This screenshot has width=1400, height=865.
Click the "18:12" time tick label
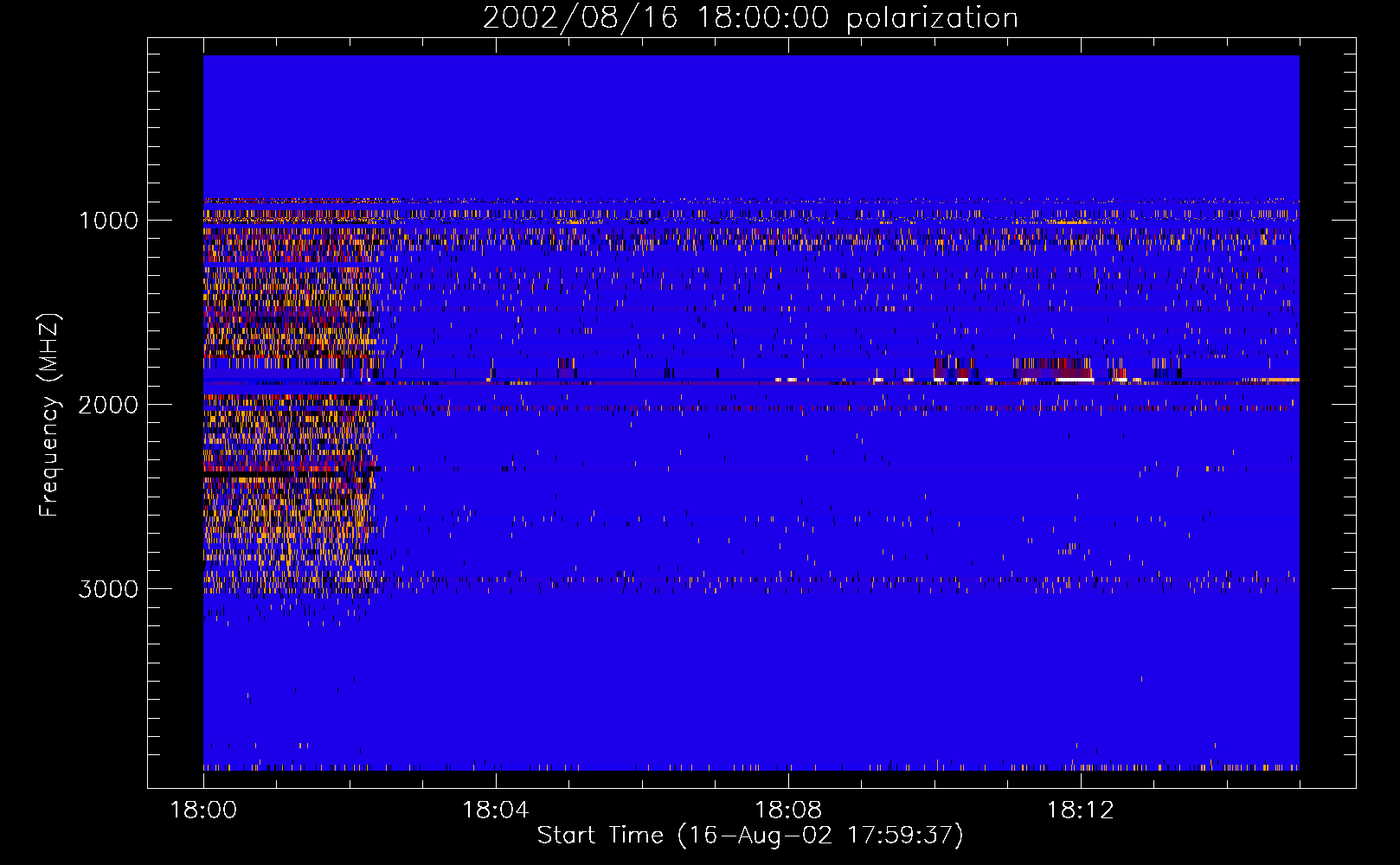[1081, 811]
